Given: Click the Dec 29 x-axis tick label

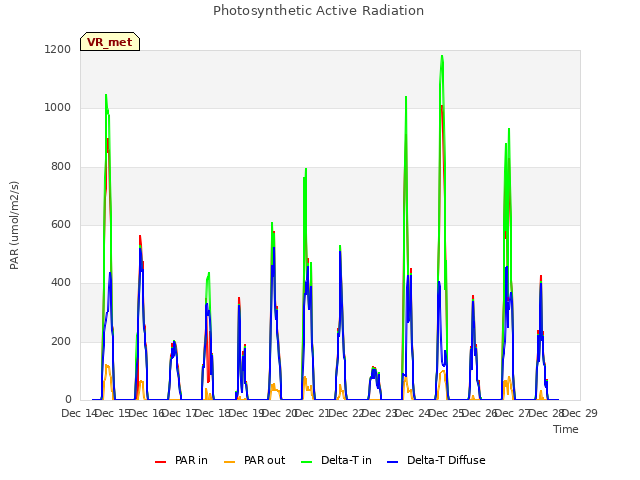Looking at the screenshot, I should (580, 413).
